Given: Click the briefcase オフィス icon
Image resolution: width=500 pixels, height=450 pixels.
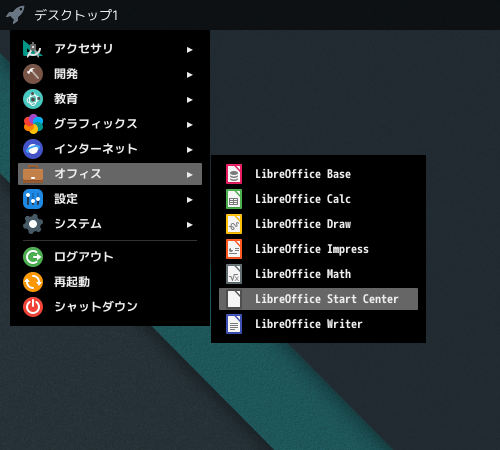Looking at the screenshot, I should point(33,174).
